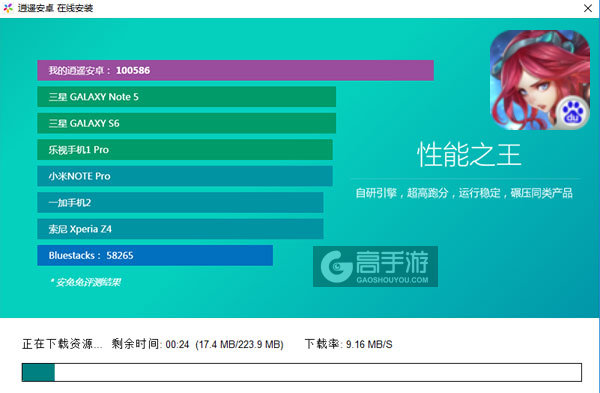Click the 9.16 MB/S download rate
This screenshot has width=600, height=393.
369,344
